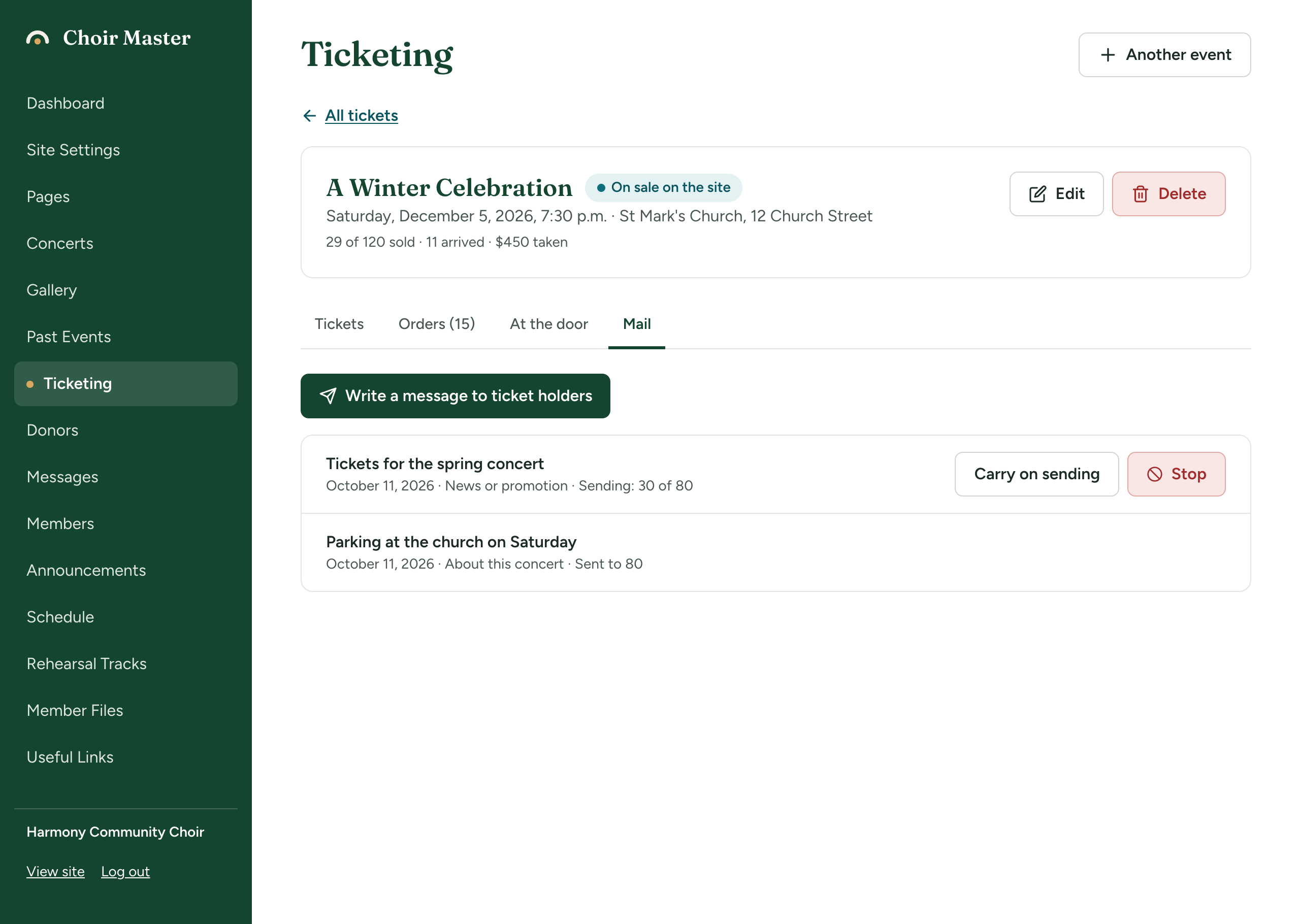Click the Choir Master logo icon
This screenshot has height=924, width=1300.
pos(38,38)
